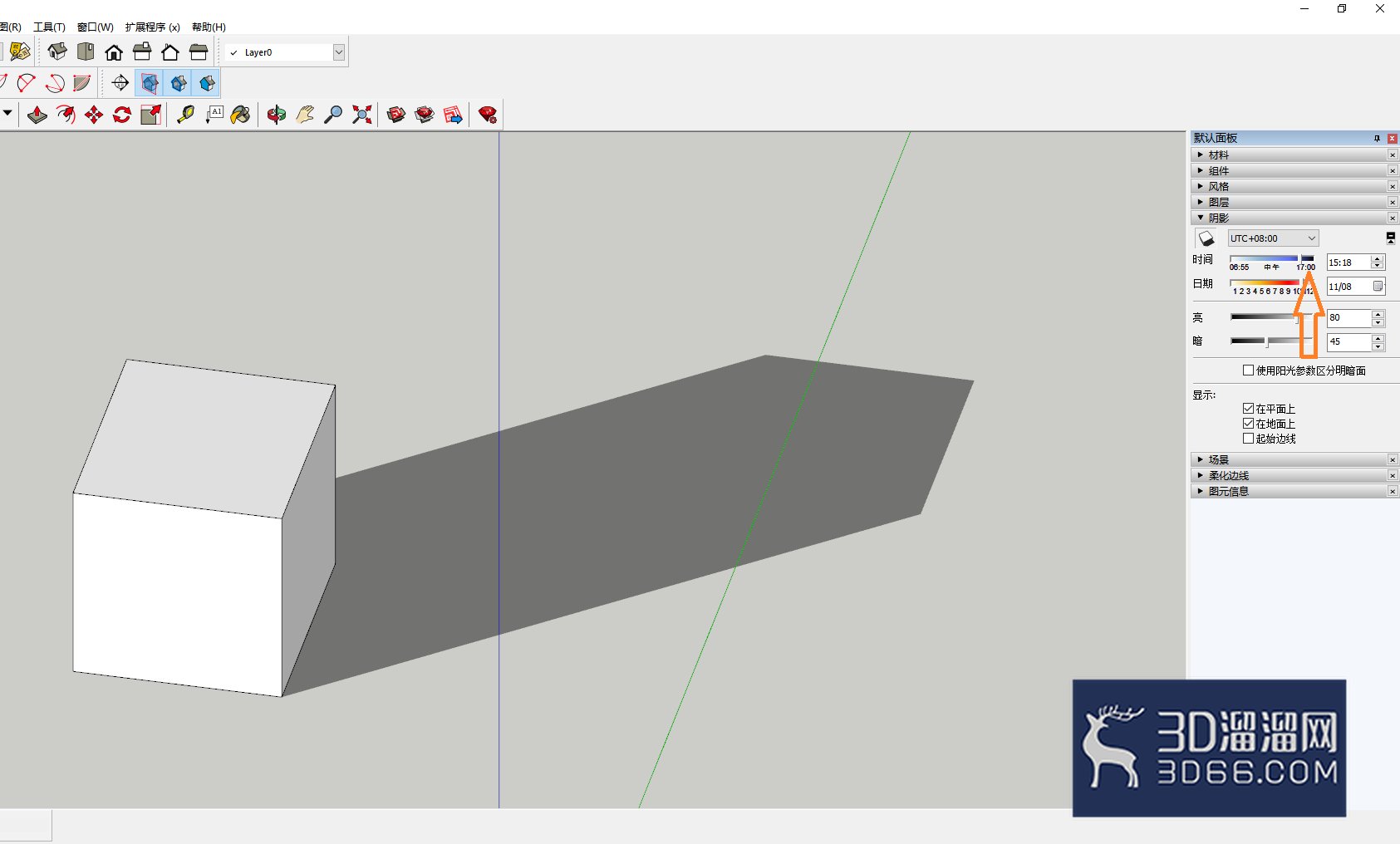
Task: Click the Zoom Extents icon
Action: coord(361,115)
